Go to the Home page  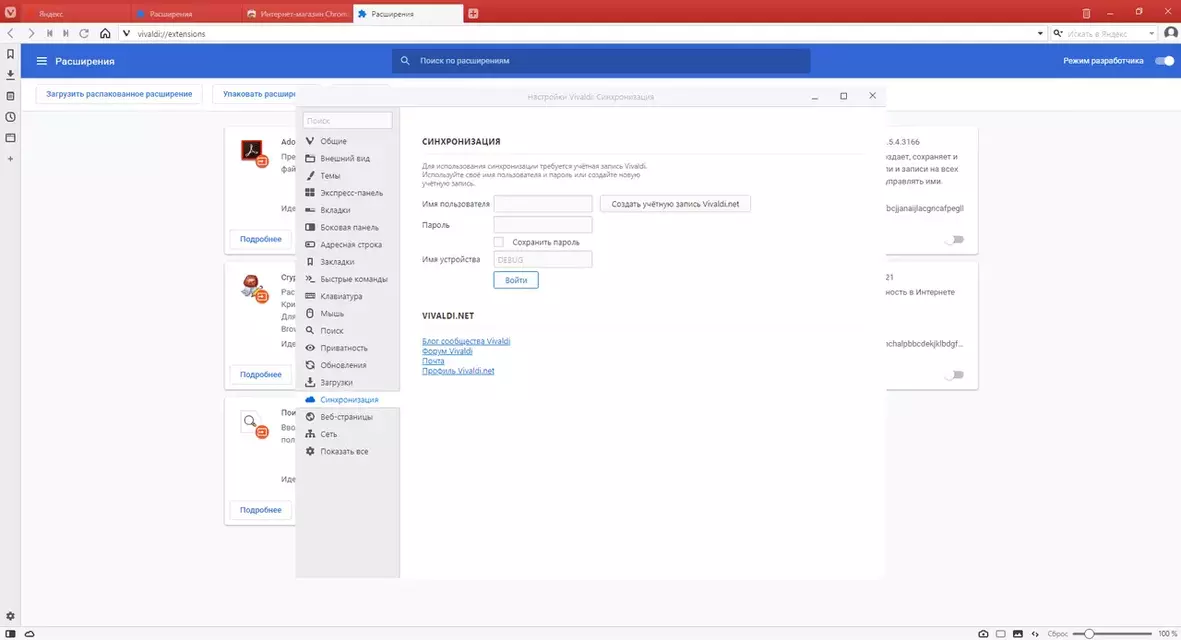(105, 33)
